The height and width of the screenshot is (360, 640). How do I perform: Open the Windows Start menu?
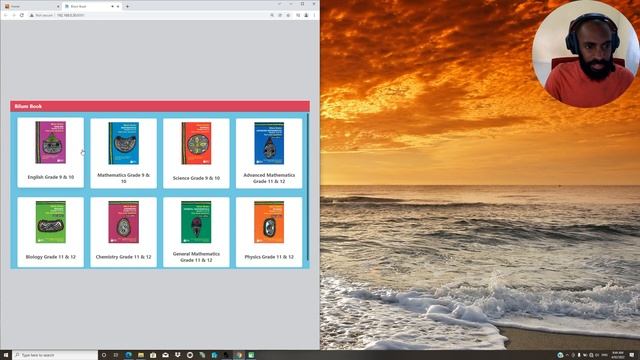(x=6, y=355)
